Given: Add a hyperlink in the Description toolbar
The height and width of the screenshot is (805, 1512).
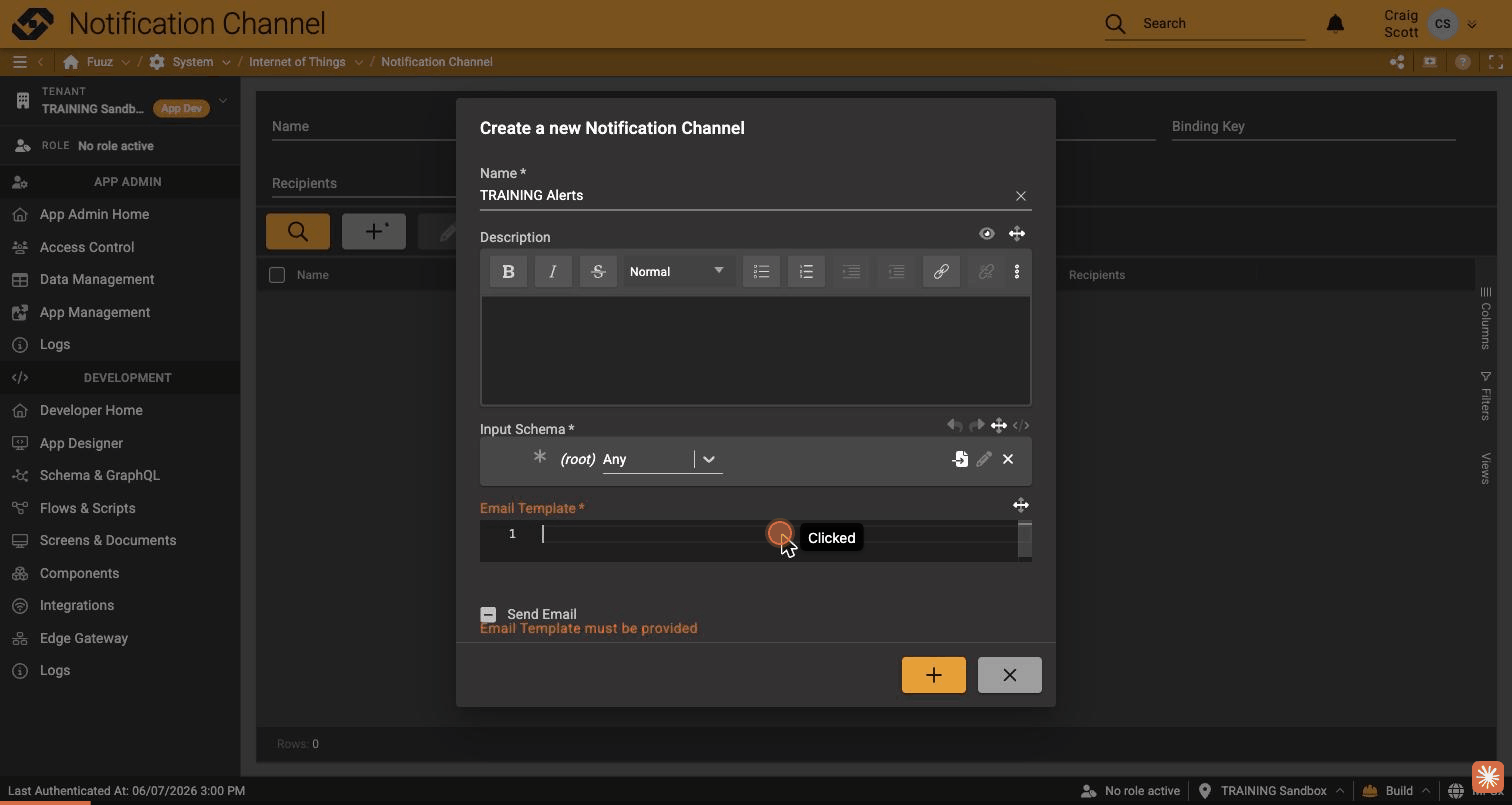Looking at the screenshot, I should (x=941, y=272).
